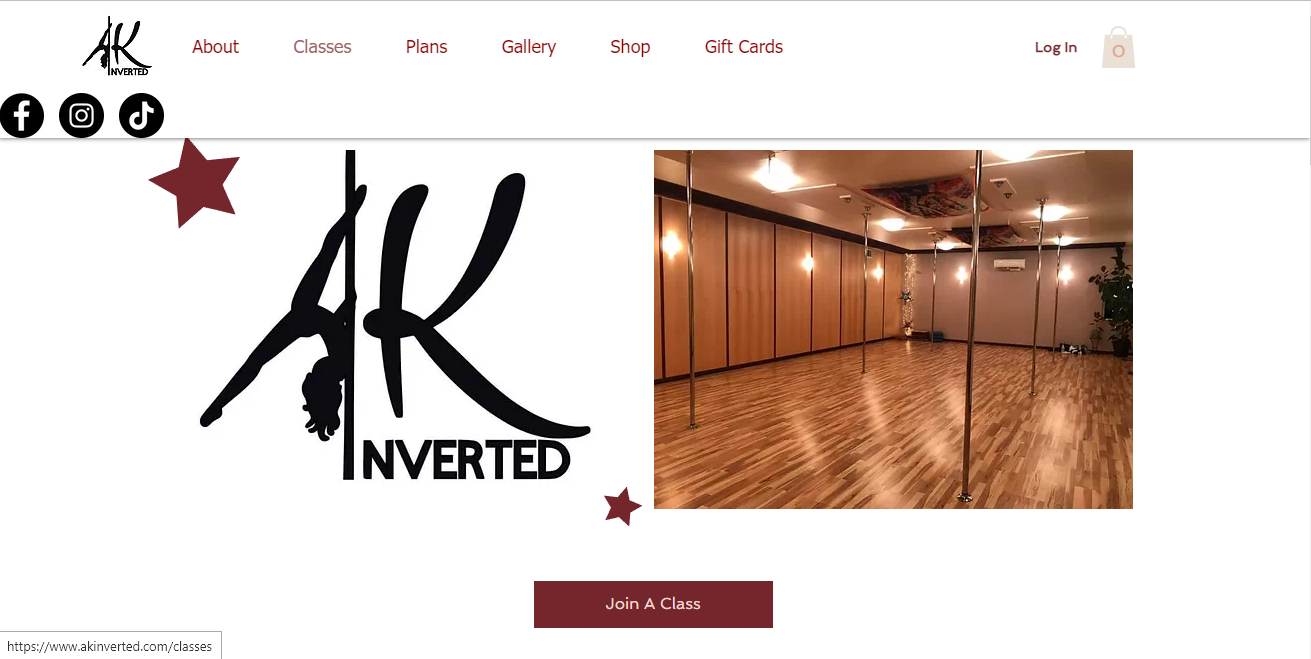Open the Facebook social icon
This screenshot has height=659, width=1311.
pos(22,115)
